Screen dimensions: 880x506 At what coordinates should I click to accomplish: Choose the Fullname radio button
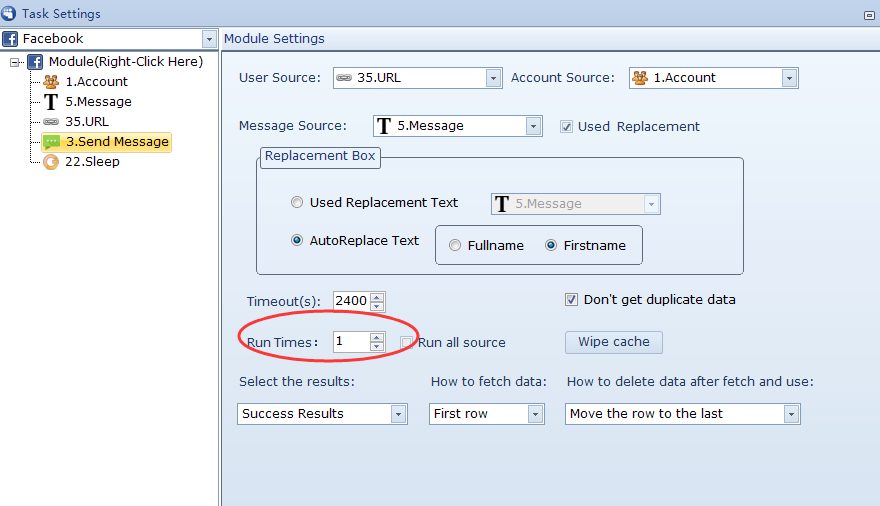click(455, 246)
